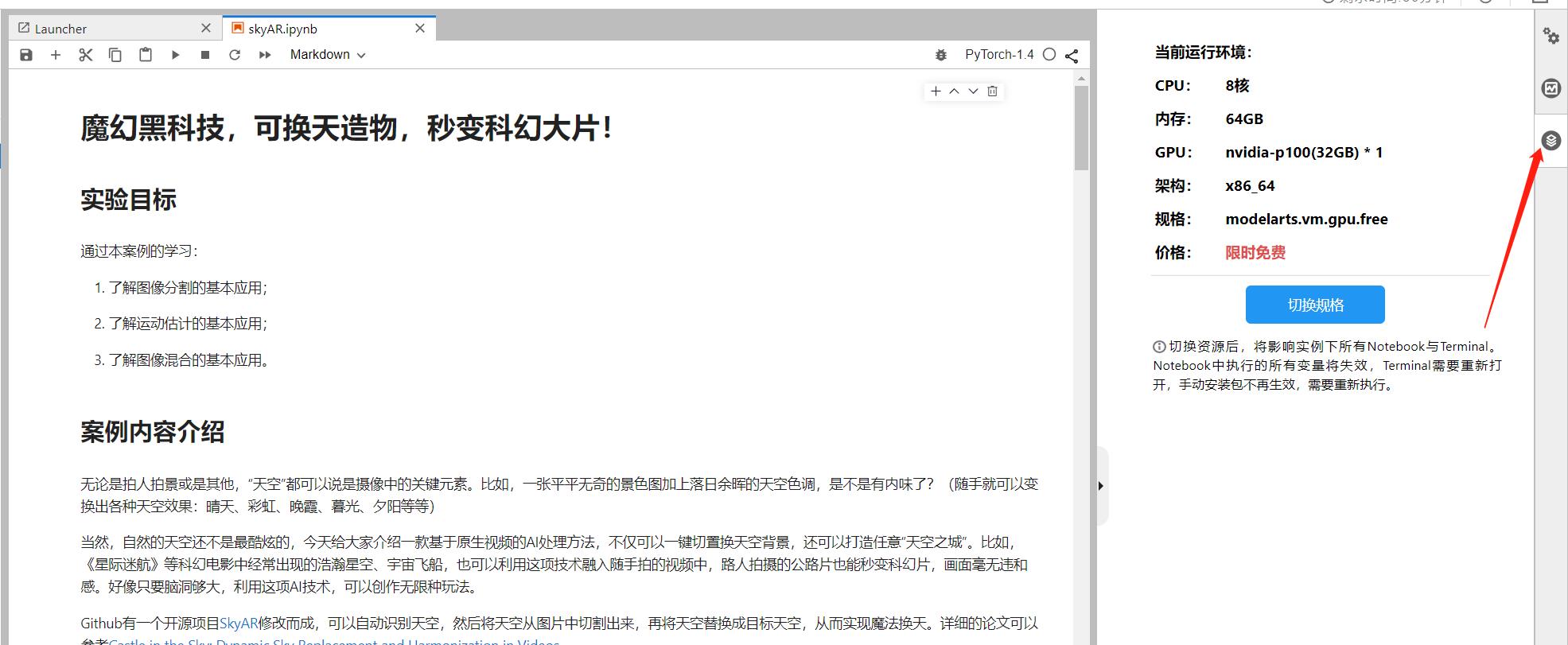Click the 实验目标 heading
Viewport: 1568px width, 645px height.
(x=128, y=200)
